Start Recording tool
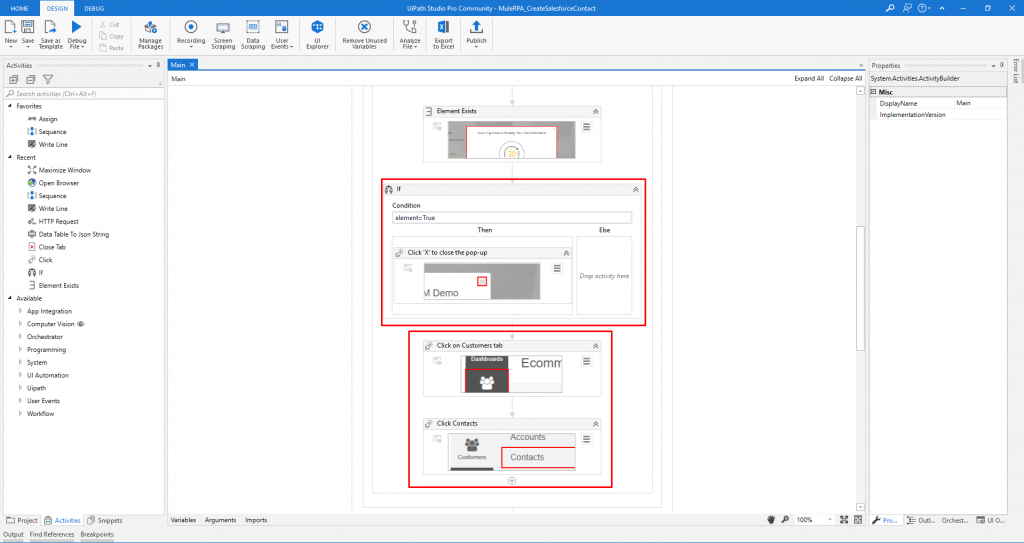Screen dimensions: 1024x543 191,34
